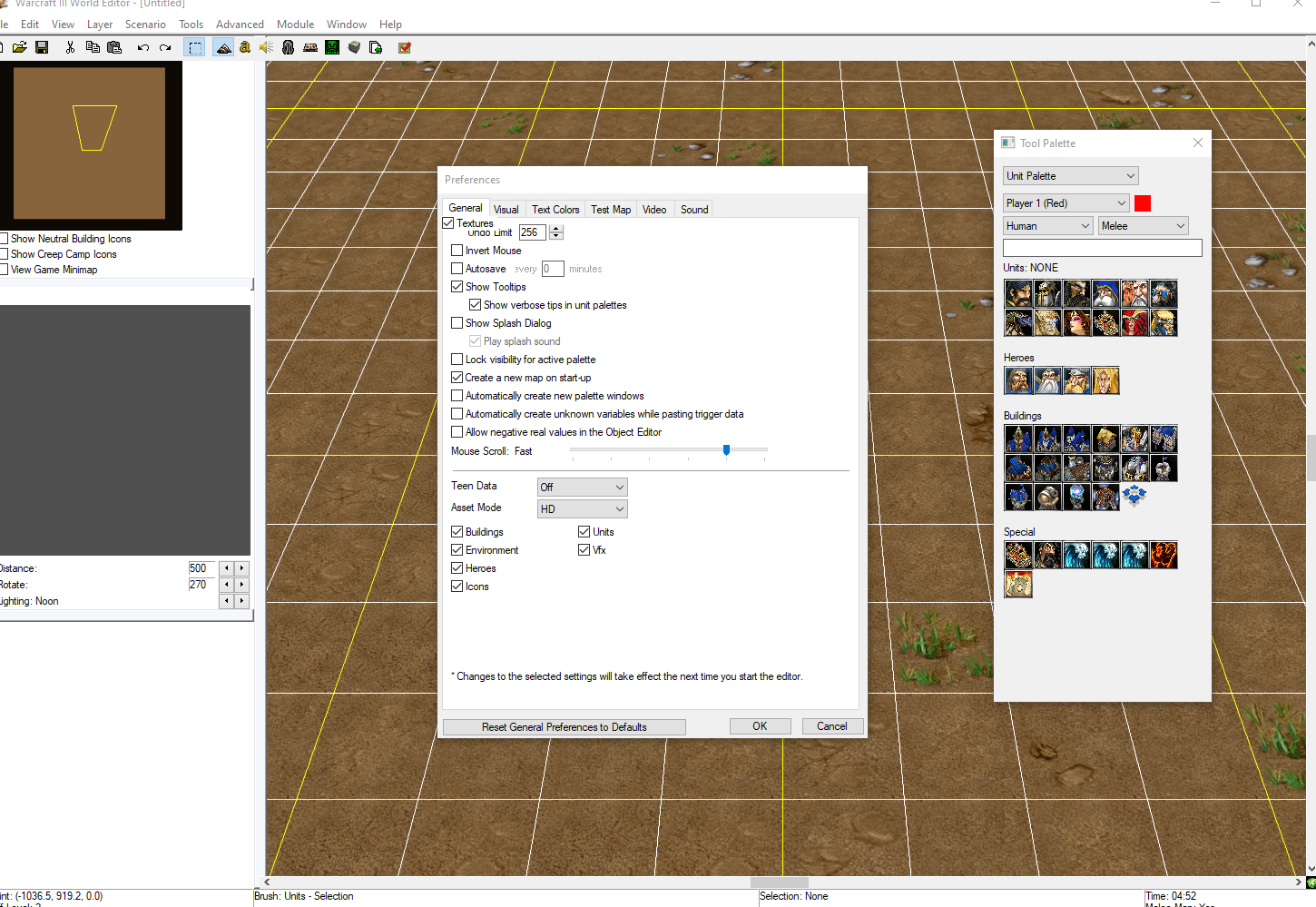
Task: Switch to the Text Colors tab
Action: [x=555, y=210]
